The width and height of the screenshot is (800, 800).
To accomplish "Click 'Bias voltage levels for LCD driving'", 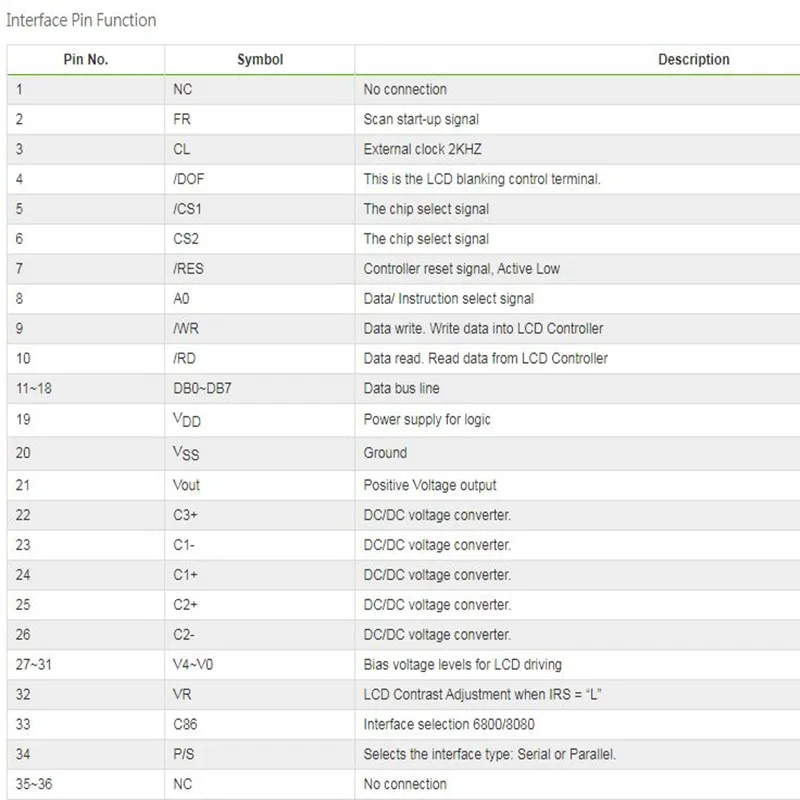I will pos(462,665).
